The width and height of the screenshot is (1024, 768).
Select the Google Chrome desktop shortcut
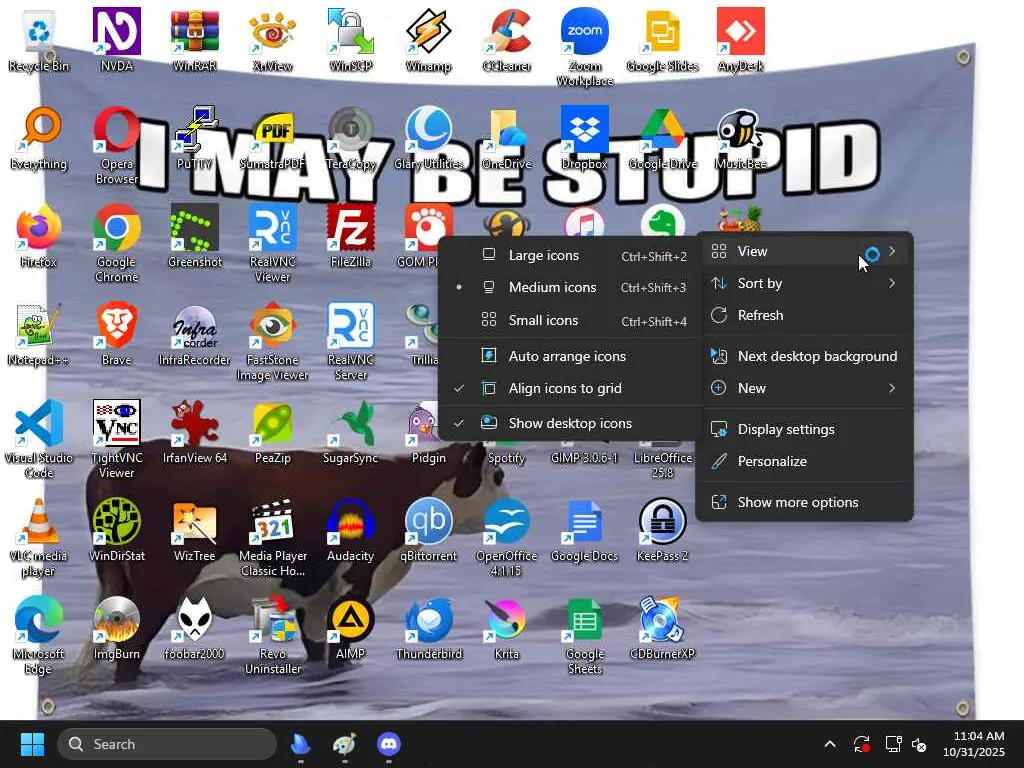point(116,243)
